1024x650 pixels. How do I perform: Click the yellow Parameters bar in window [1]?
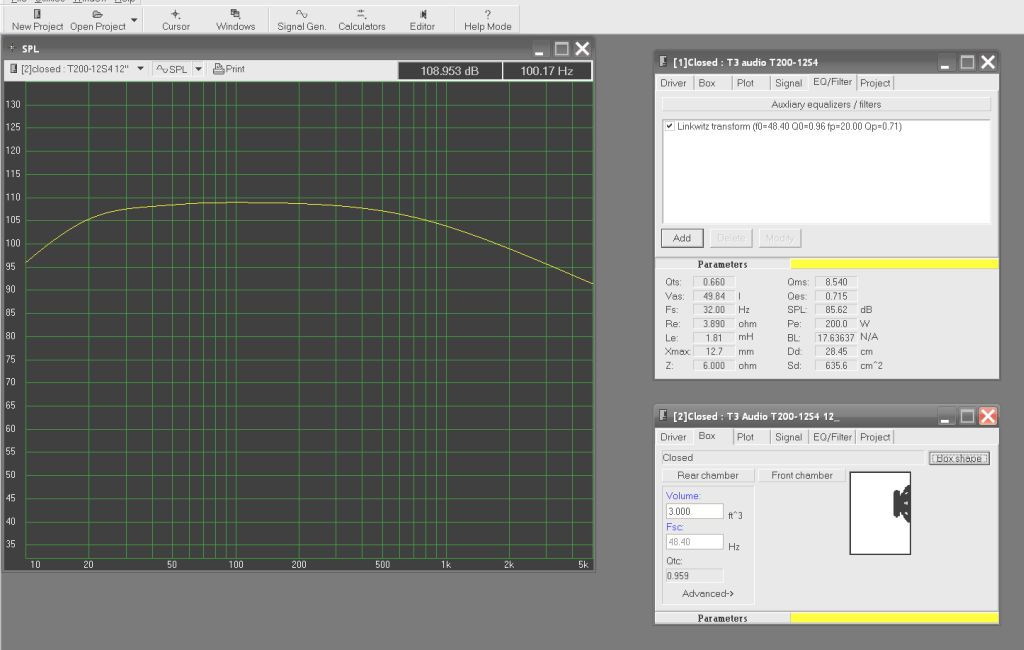(894, 264)
